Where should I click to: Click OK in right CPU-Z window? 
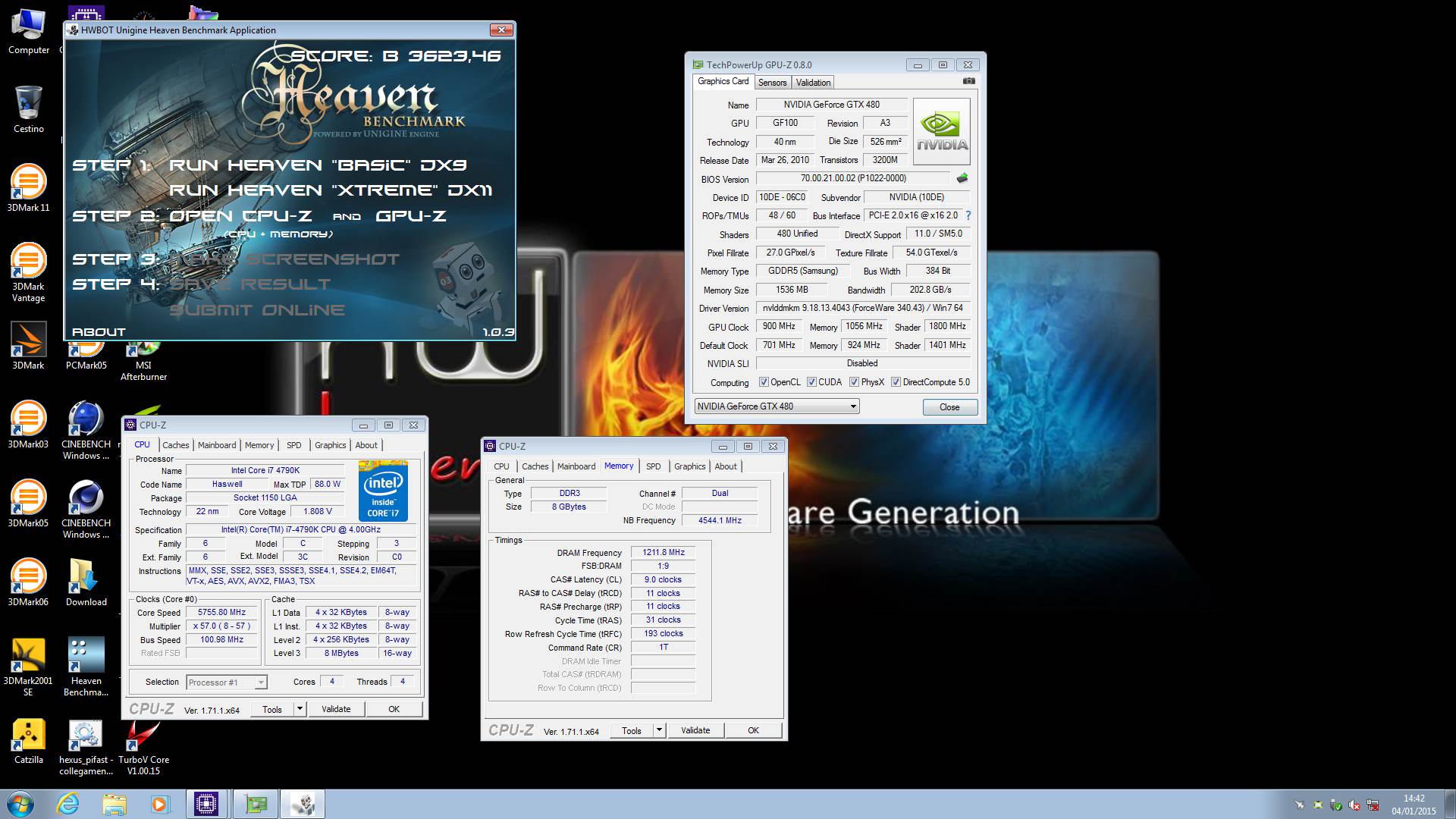point(753,730)
